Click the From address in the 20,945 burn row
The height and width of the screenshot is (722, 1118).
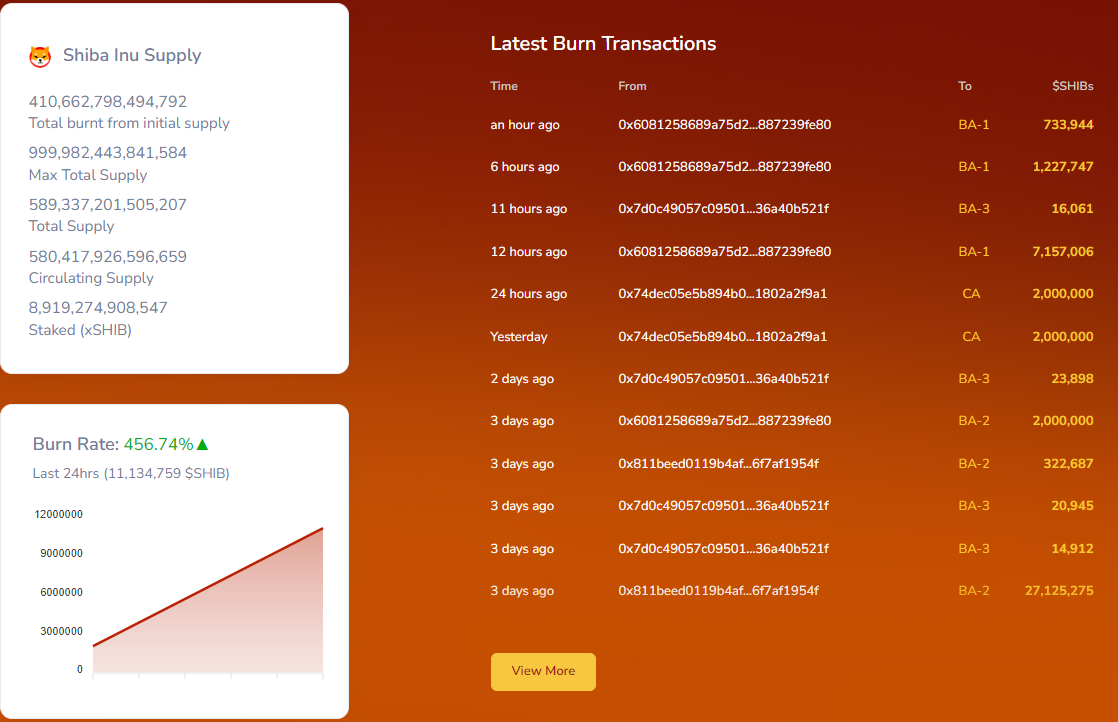click(x=723, y=505)
